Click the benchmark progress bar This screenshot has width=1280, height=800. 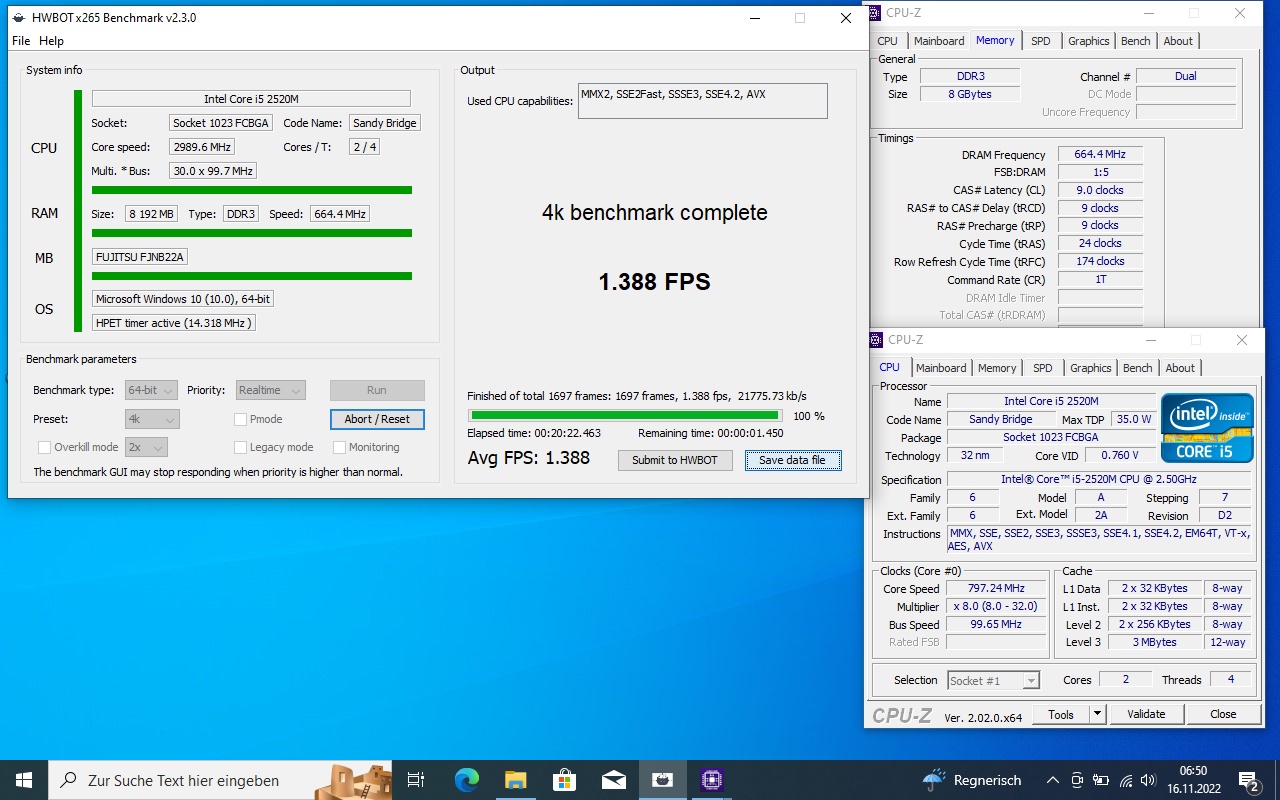626,415
